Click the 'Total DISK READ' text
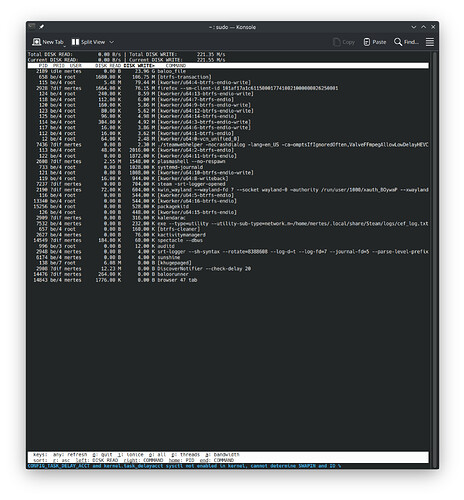Screen dimensions: 464x500 click(50, 54)
